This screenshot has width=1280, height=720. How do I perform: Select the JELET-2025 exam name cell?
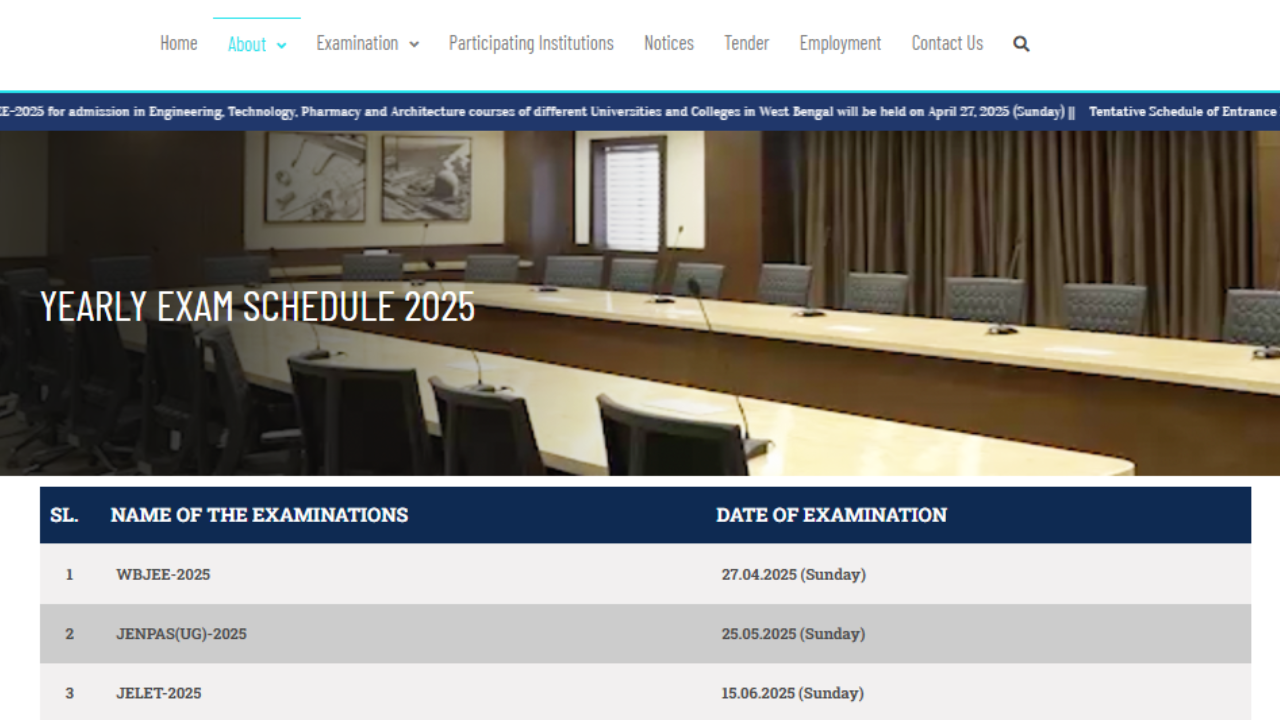pyautogui.click(x=158, y=693)
